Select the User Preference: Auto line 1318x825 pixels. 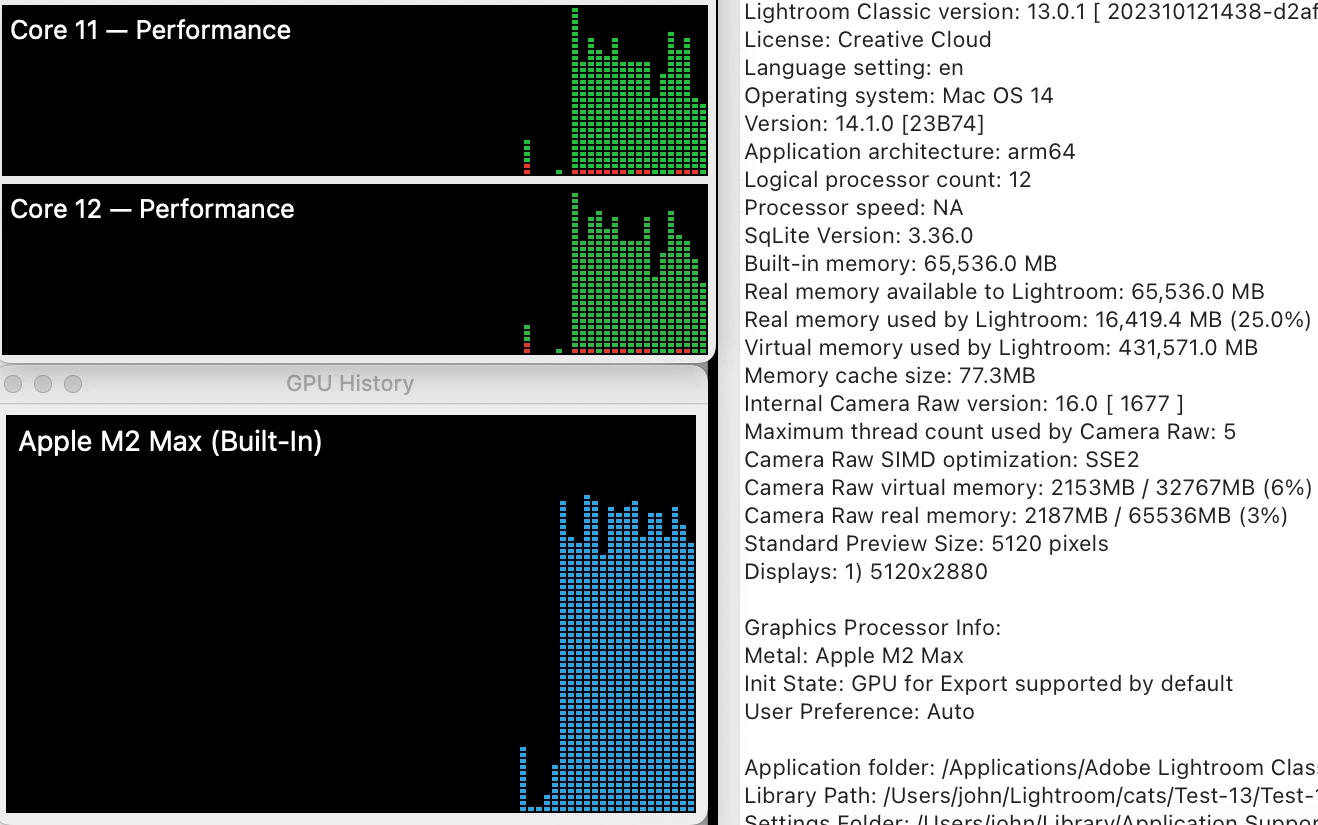point(860,712)
